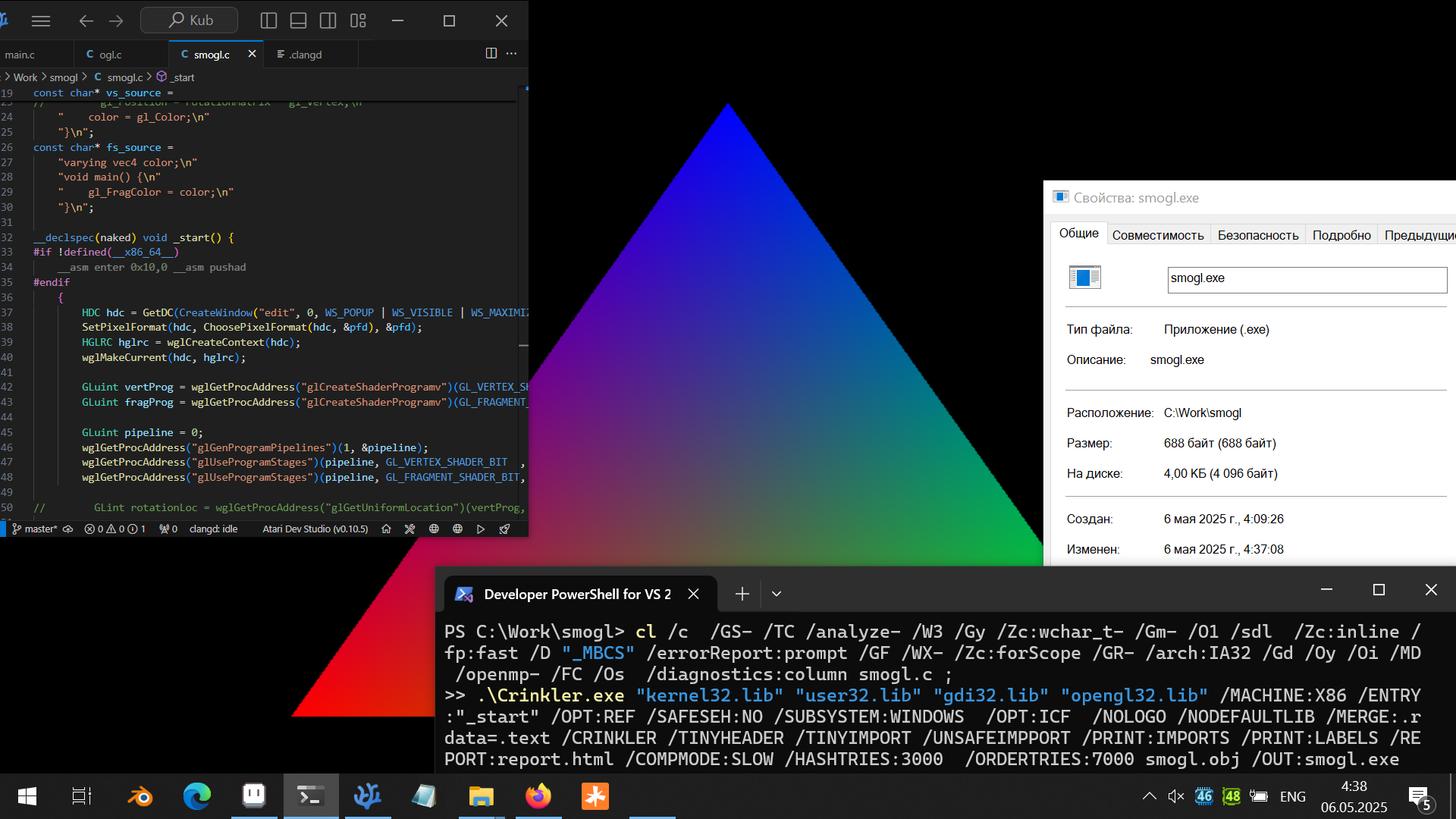1456x819 pixels.
Task: Click the master branch indicator
Action: coord(35,529)
